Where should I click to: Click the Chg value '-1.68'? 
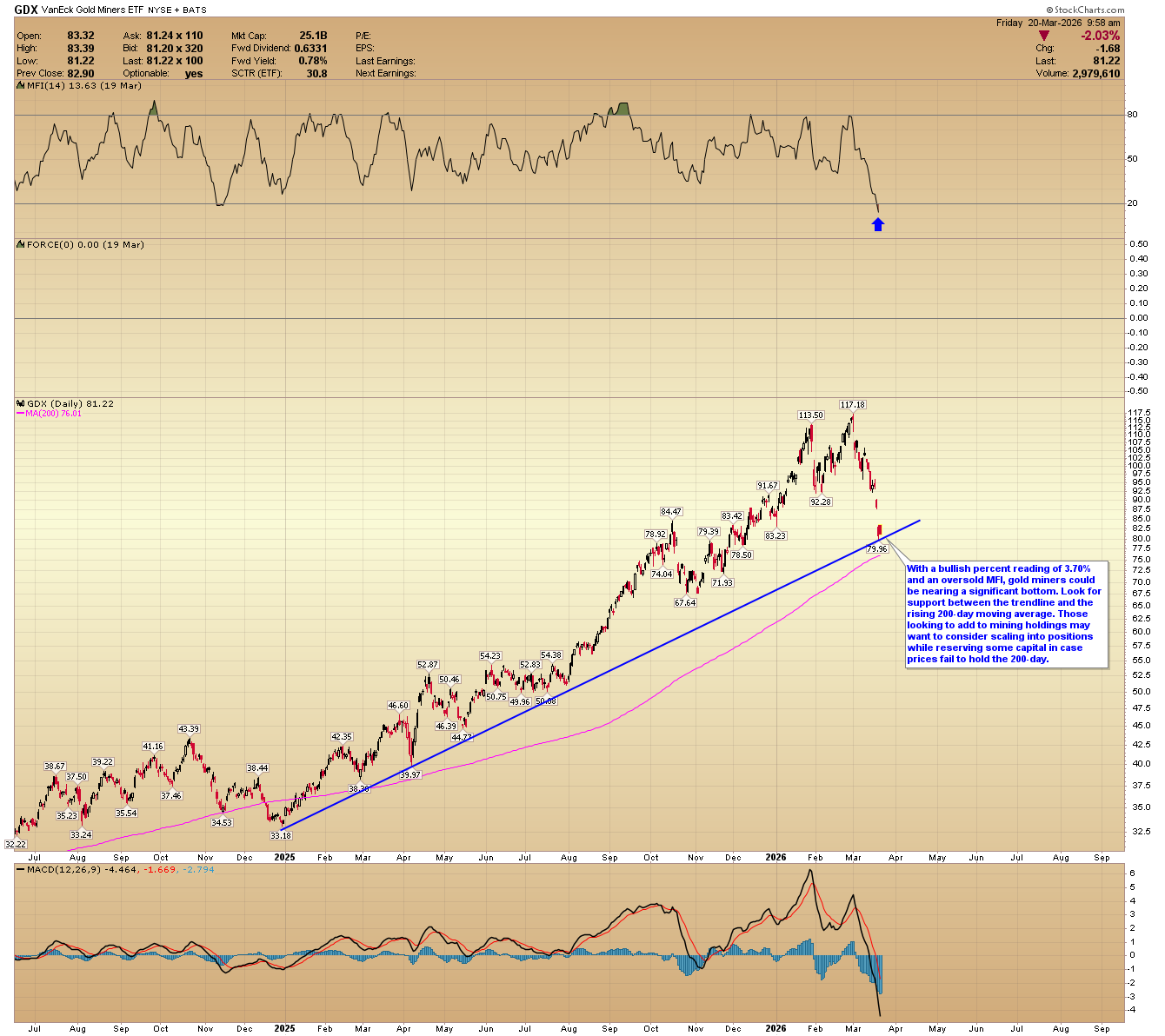pos(1107,49)
